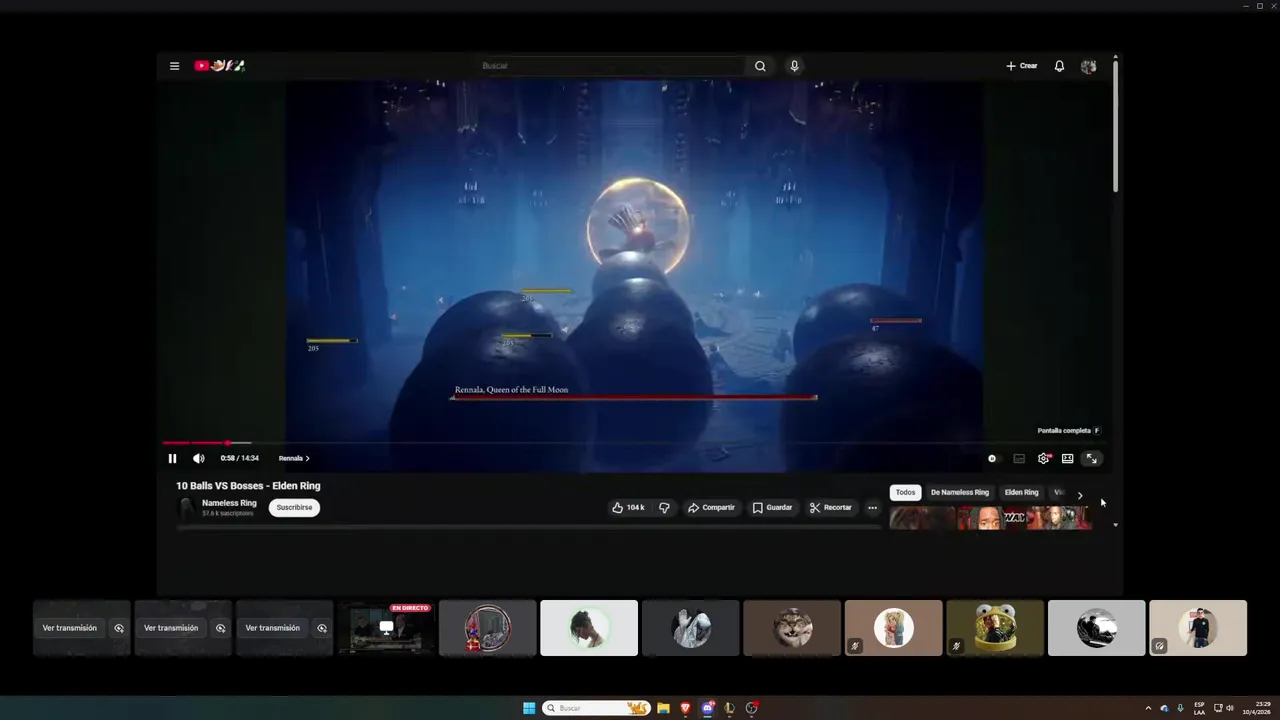Open Brave browser from the taskbar
Image resolution: width=1280 pixels, height=720 pixels.
(x=685, y=708)
